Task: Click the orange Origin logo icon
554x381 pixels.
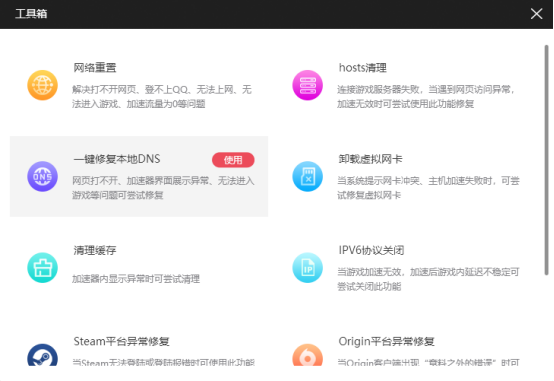Action: tap(307, 355)
